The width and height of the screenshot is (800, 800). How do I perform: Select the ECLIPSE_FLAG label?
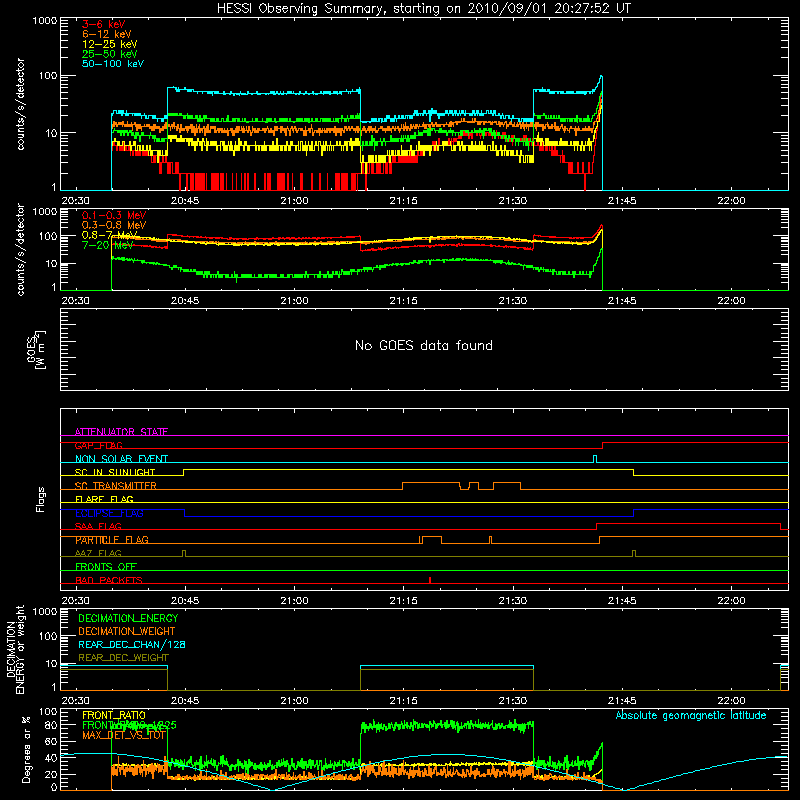(x=109, y=513)
